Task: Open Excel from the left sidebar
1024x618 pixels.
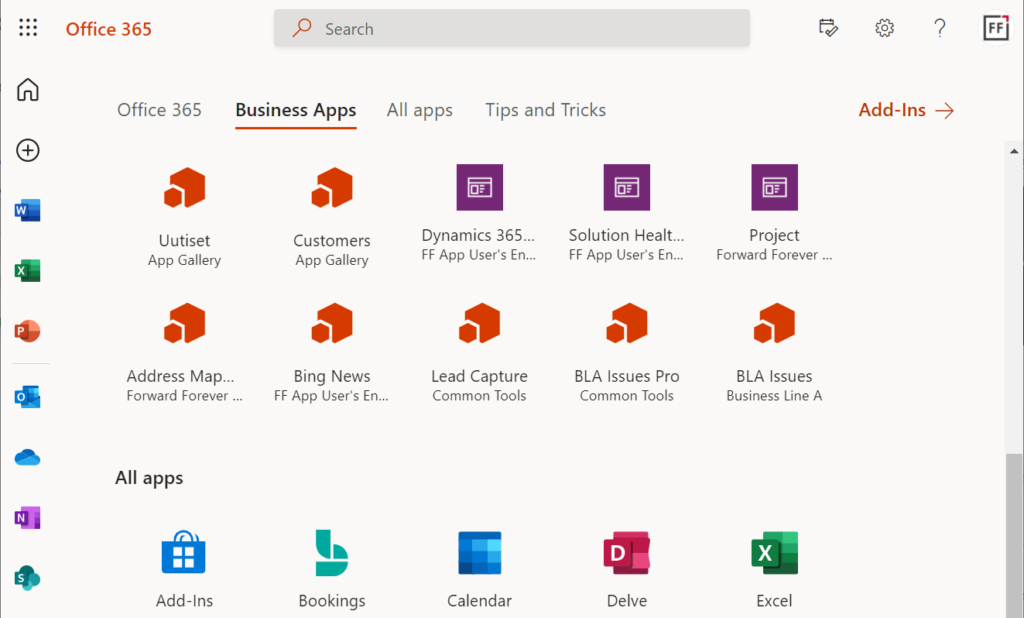Action: (27, 270)
